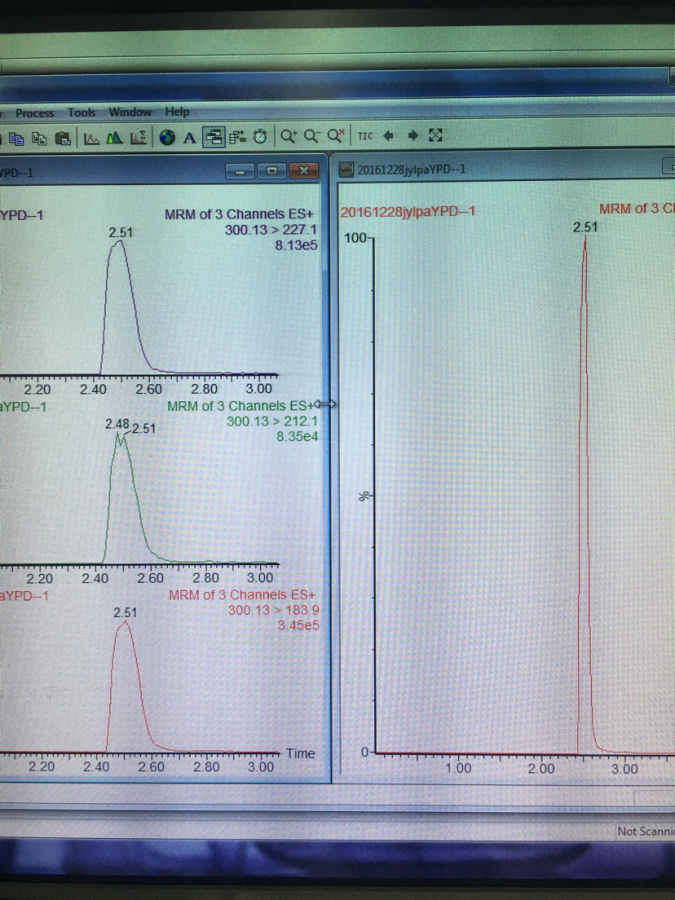Image resolution: width=675 pixels, height=900 pixels.
Task: Click the 100 percent y-axis label
Action: pyautogui.click(x=355, y=238)
